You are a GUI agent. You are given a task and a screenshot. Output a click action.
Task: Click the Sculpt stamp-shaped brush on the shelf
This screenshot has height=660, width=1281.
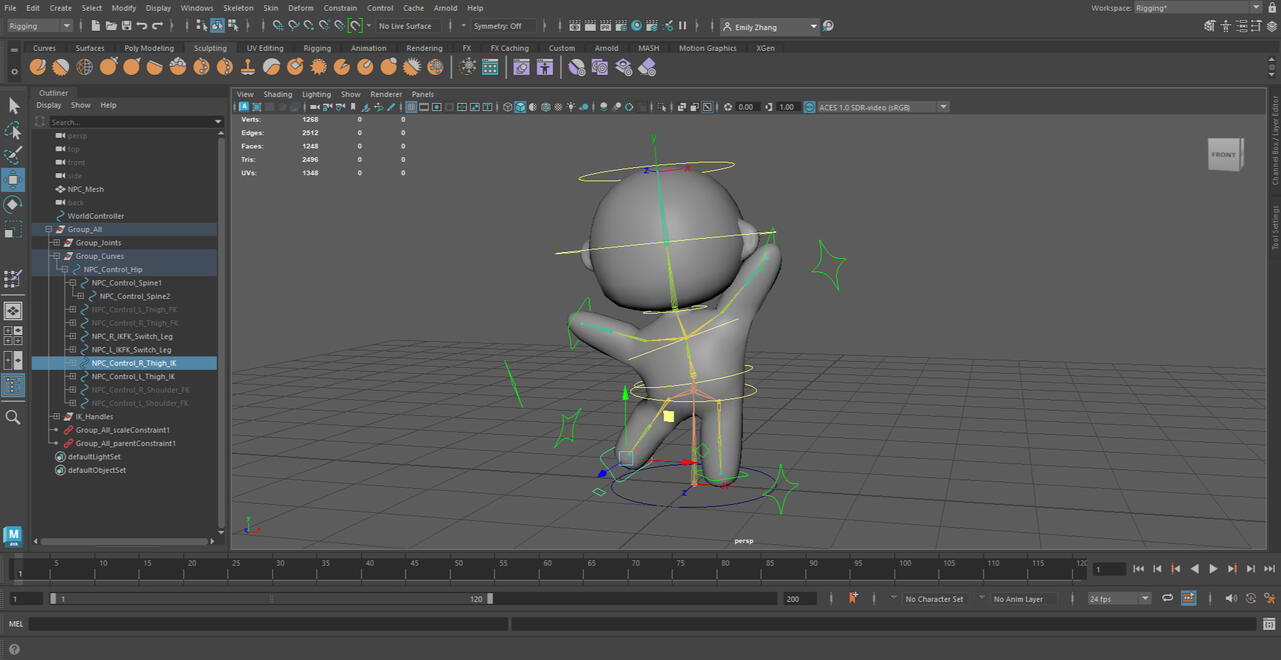coord(248,67)
